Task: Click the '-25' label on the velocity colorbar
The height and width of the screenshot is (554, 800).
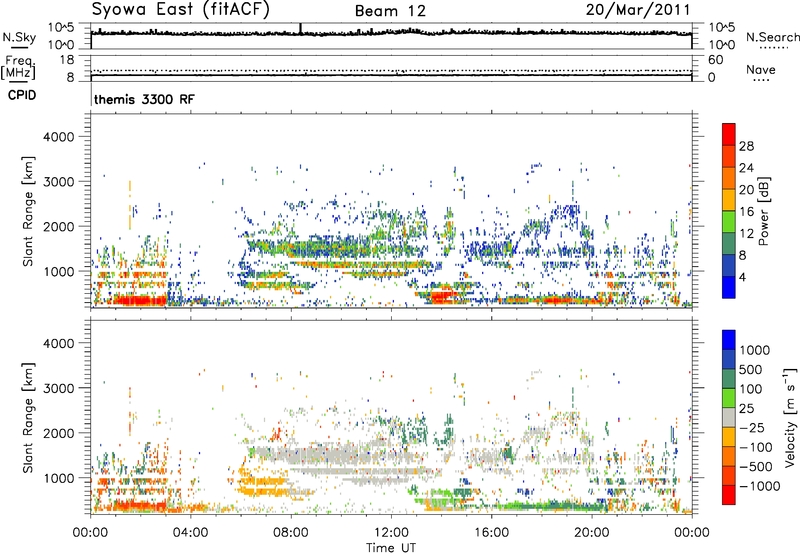Action: click(x=751, y=428)
